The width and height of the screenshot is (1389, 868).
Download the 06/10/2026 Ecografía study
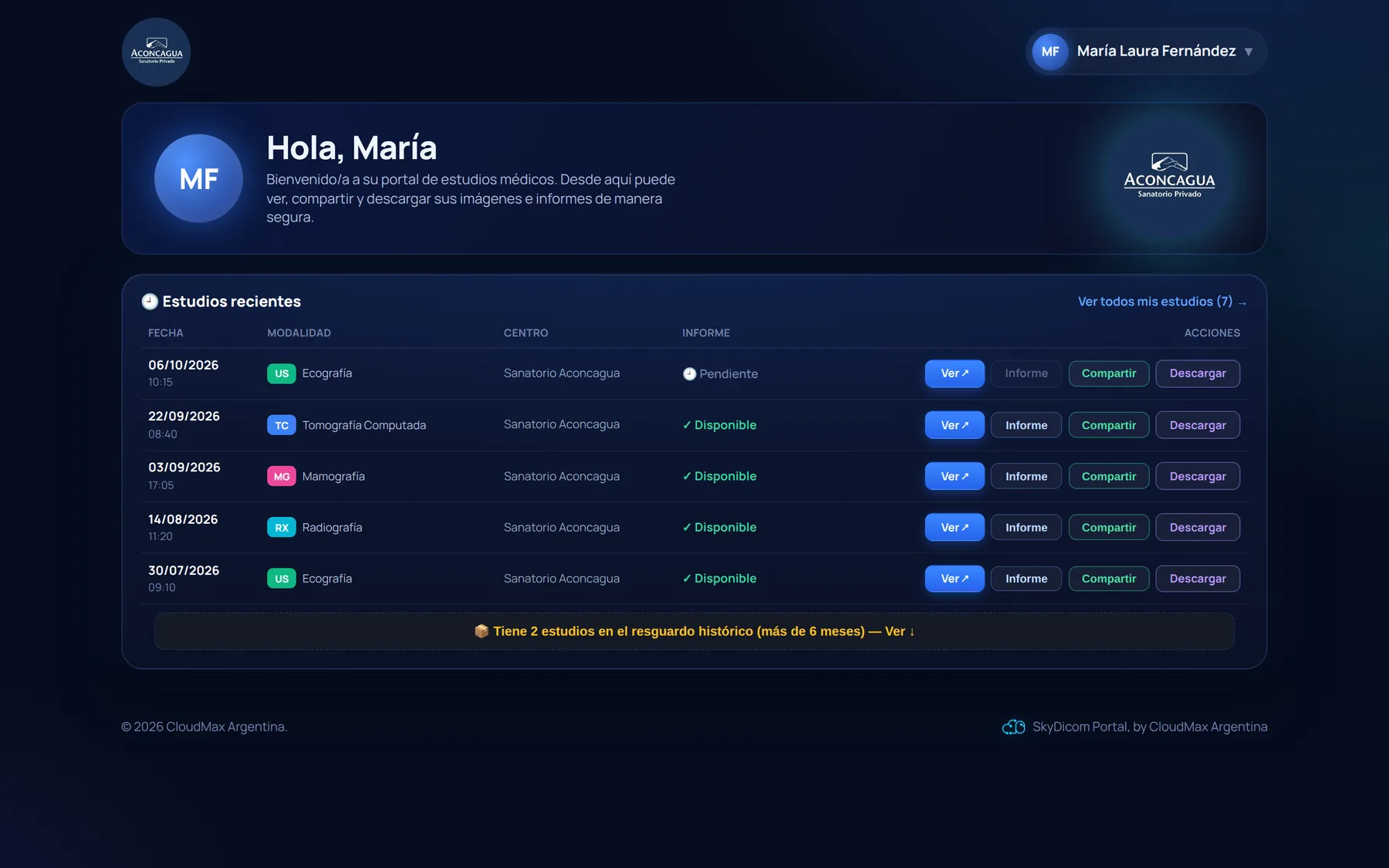(x=1198, y=373)
